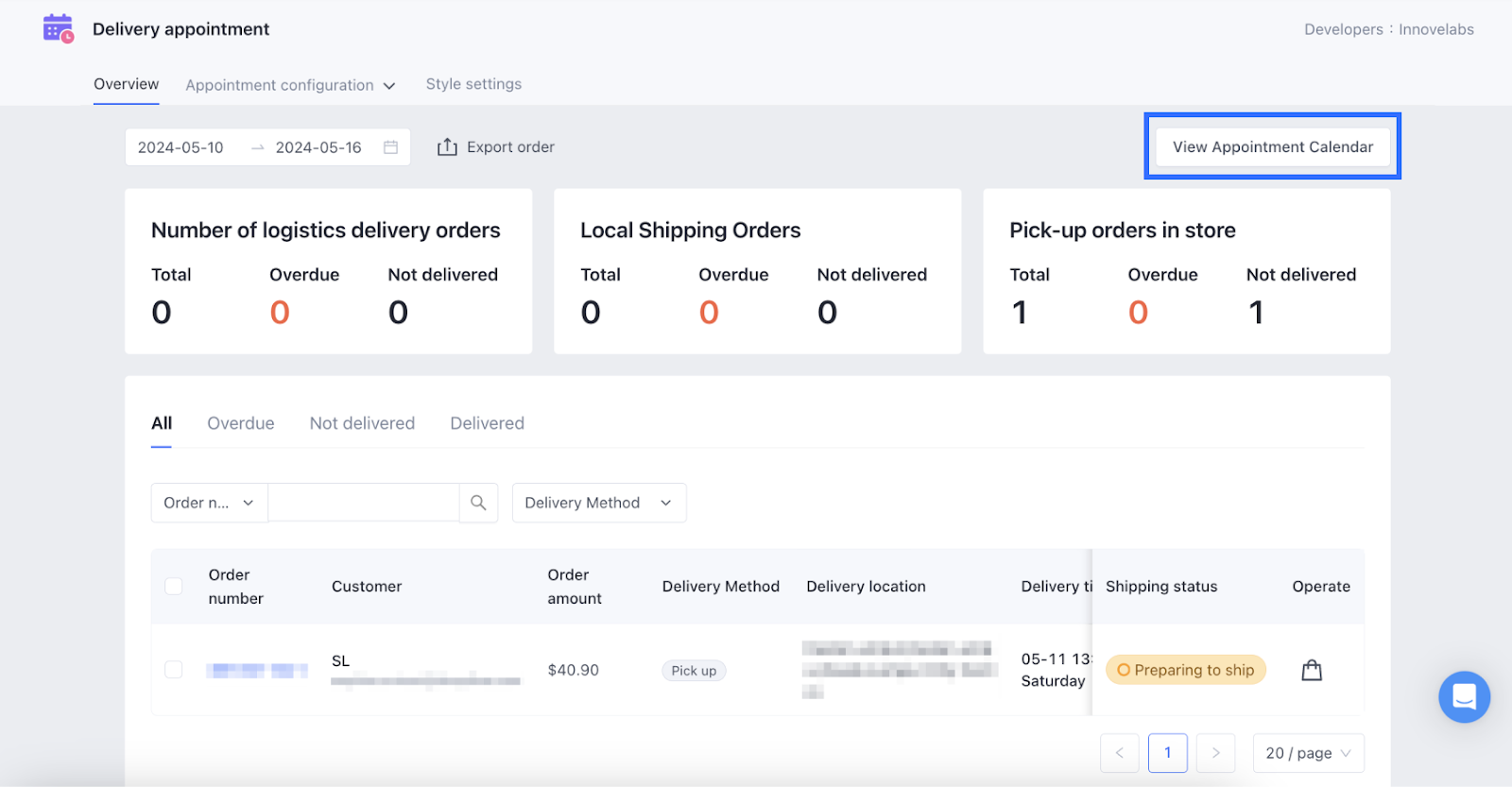Click the shopping bag icon in Operate column

pyautogui.click(x=1312, y=671)
